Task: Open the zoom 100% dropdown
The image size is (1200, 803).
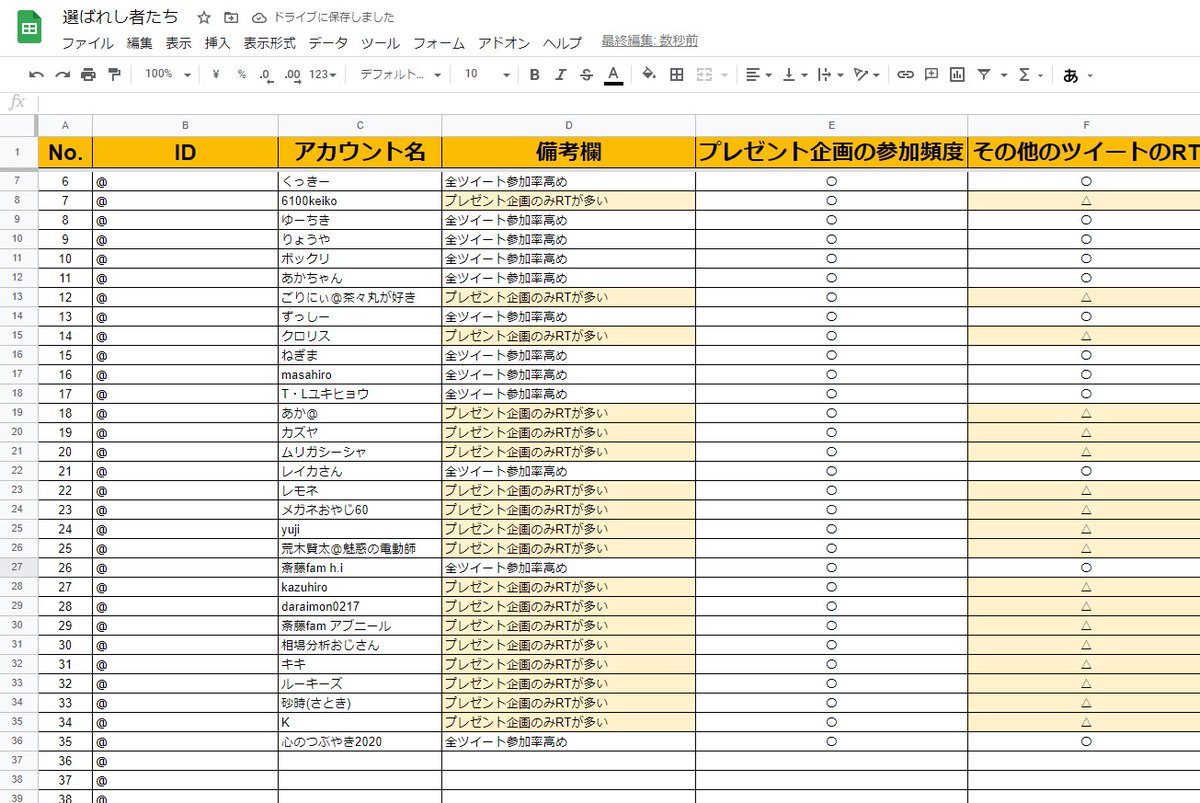Action: pyautogui.click(x=166, y=74)
